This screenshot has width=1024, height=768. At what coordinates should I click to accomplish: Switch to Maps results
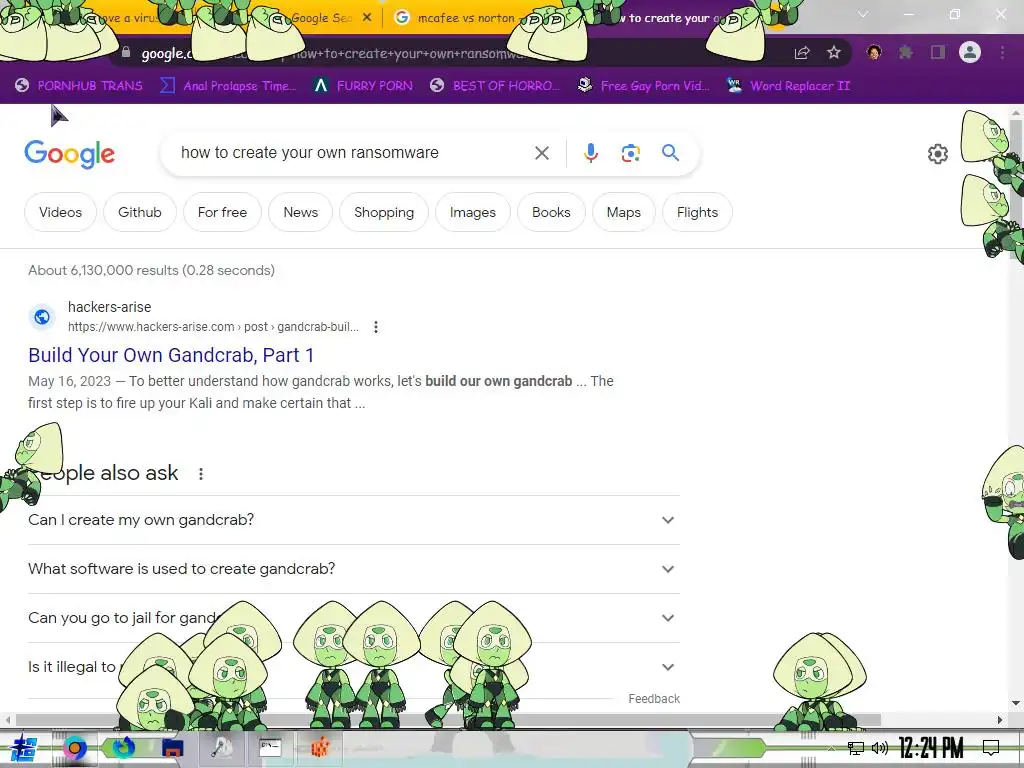[x=624, y=212]
